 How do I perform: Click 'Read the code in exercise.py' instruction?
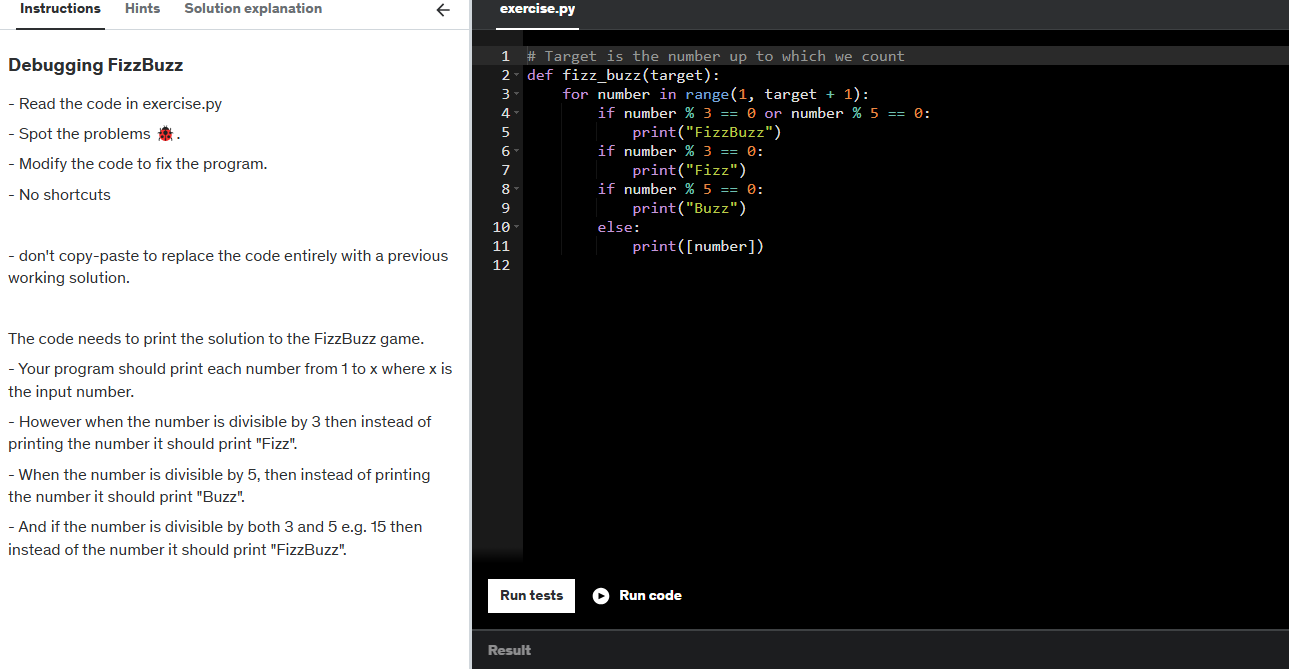point(115,104)
